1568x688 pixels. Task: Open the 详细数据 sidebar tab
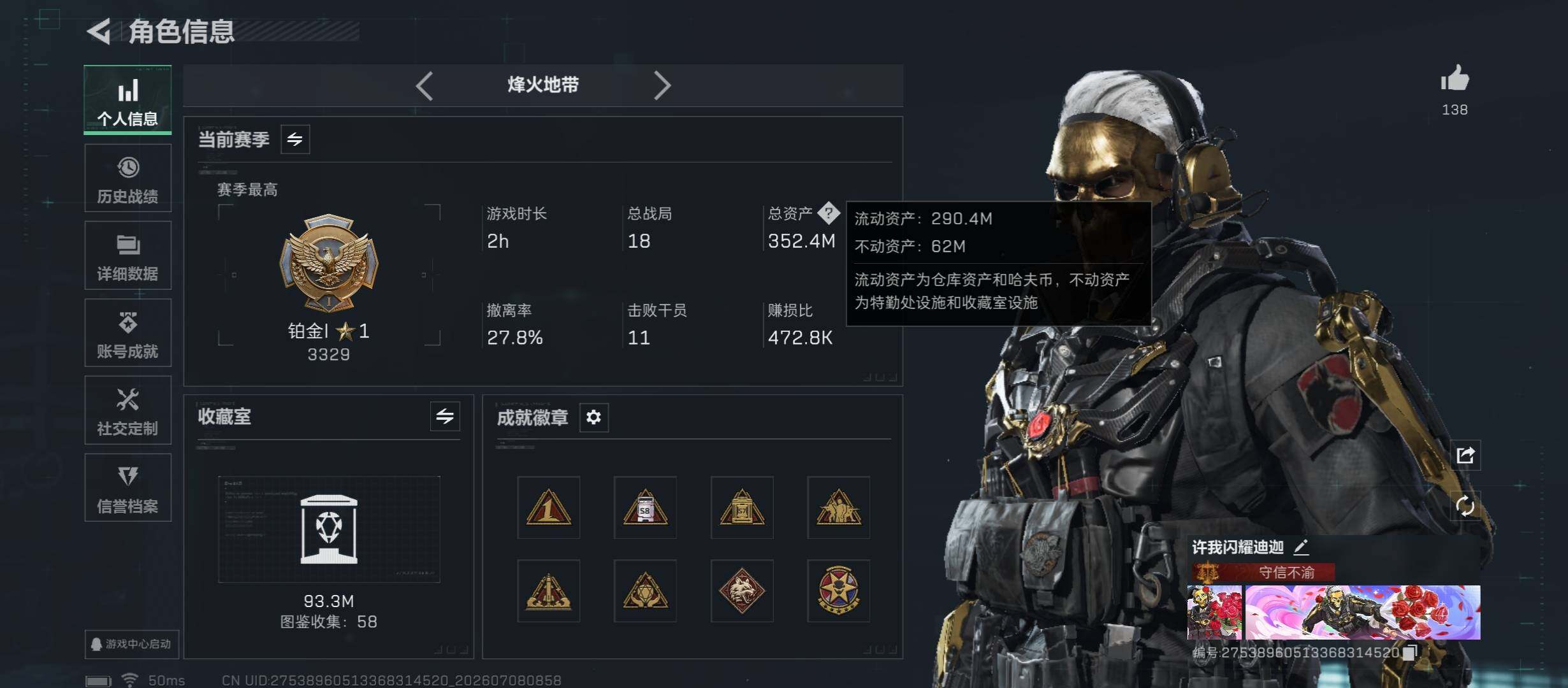[127, 255]
